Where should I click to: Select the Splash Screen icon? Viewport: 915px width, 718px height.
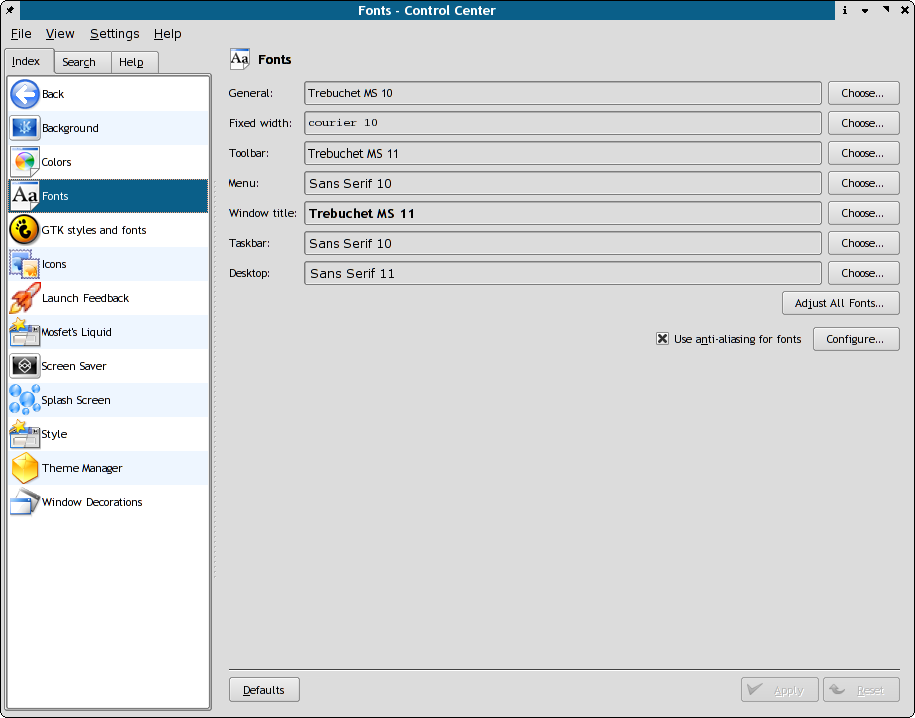[24, 400]
